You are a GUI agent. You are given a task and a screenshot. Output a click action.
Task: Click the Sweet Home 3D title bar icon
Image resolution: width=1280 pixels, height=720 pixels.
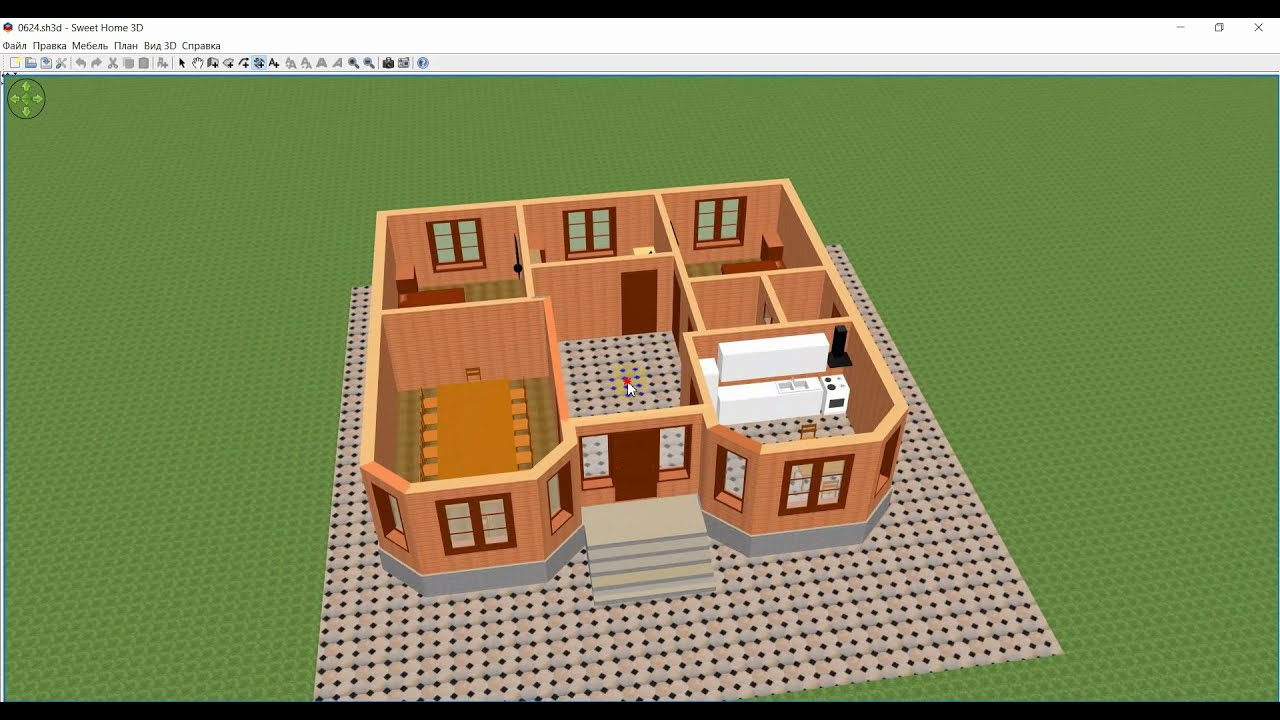point(8,28)
